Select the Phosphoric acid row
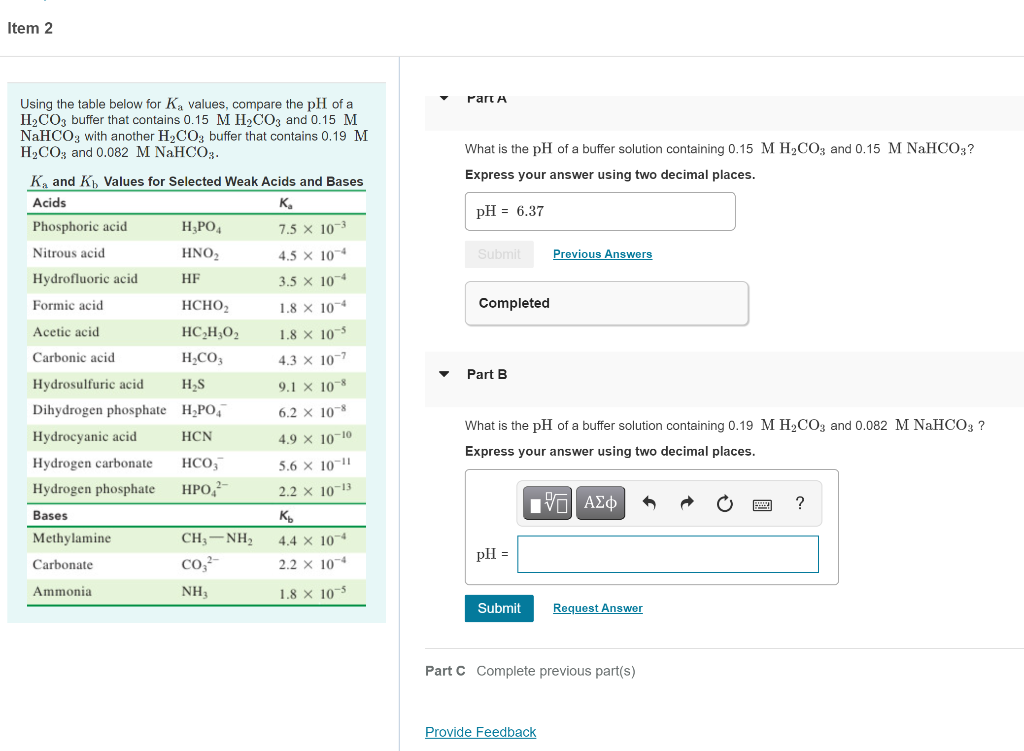Viewport: 1024px width, 751px height. click(197, 227)
